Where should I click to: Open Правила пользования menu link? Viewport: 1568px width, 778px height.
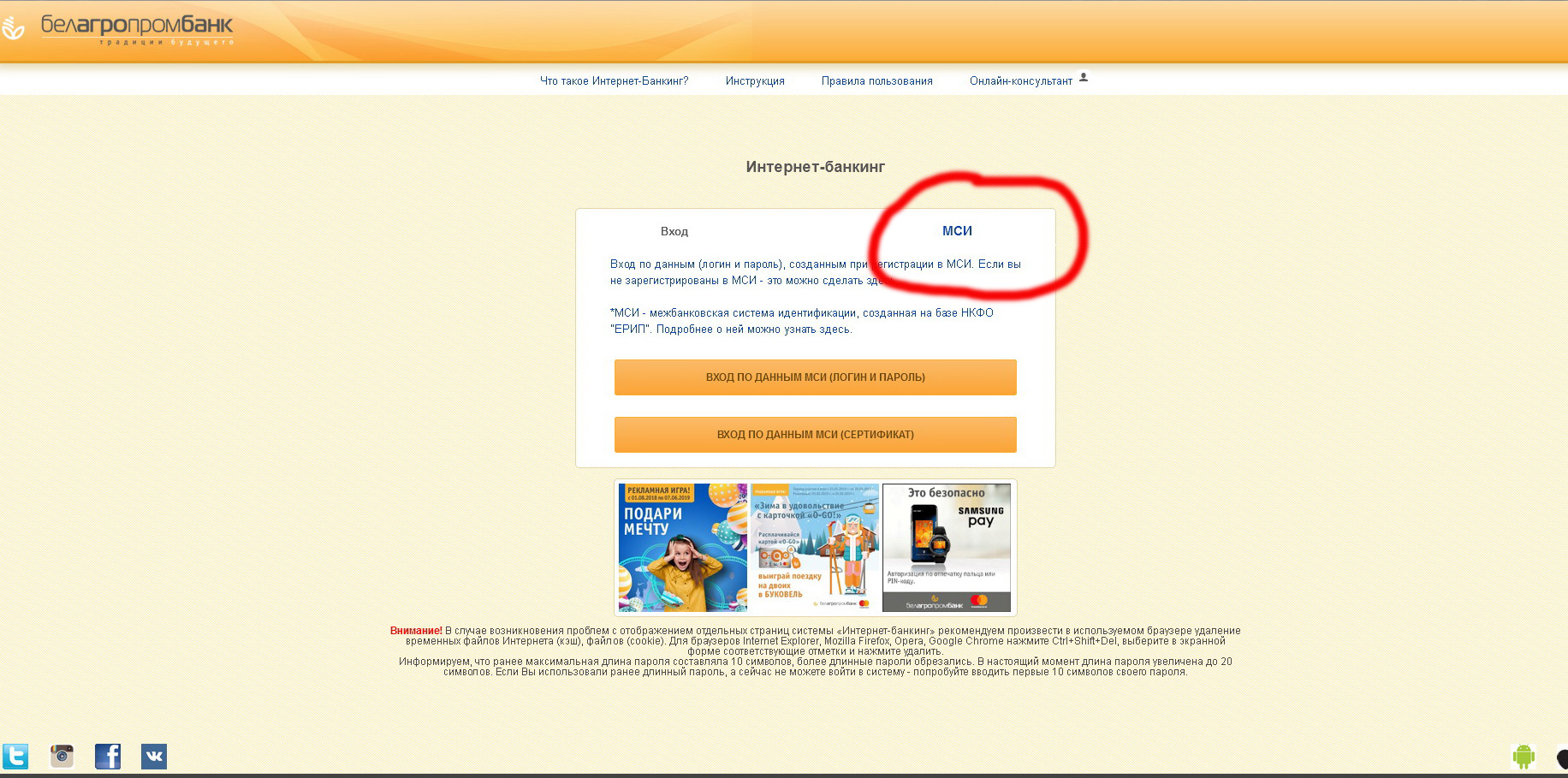click(876, 81)
